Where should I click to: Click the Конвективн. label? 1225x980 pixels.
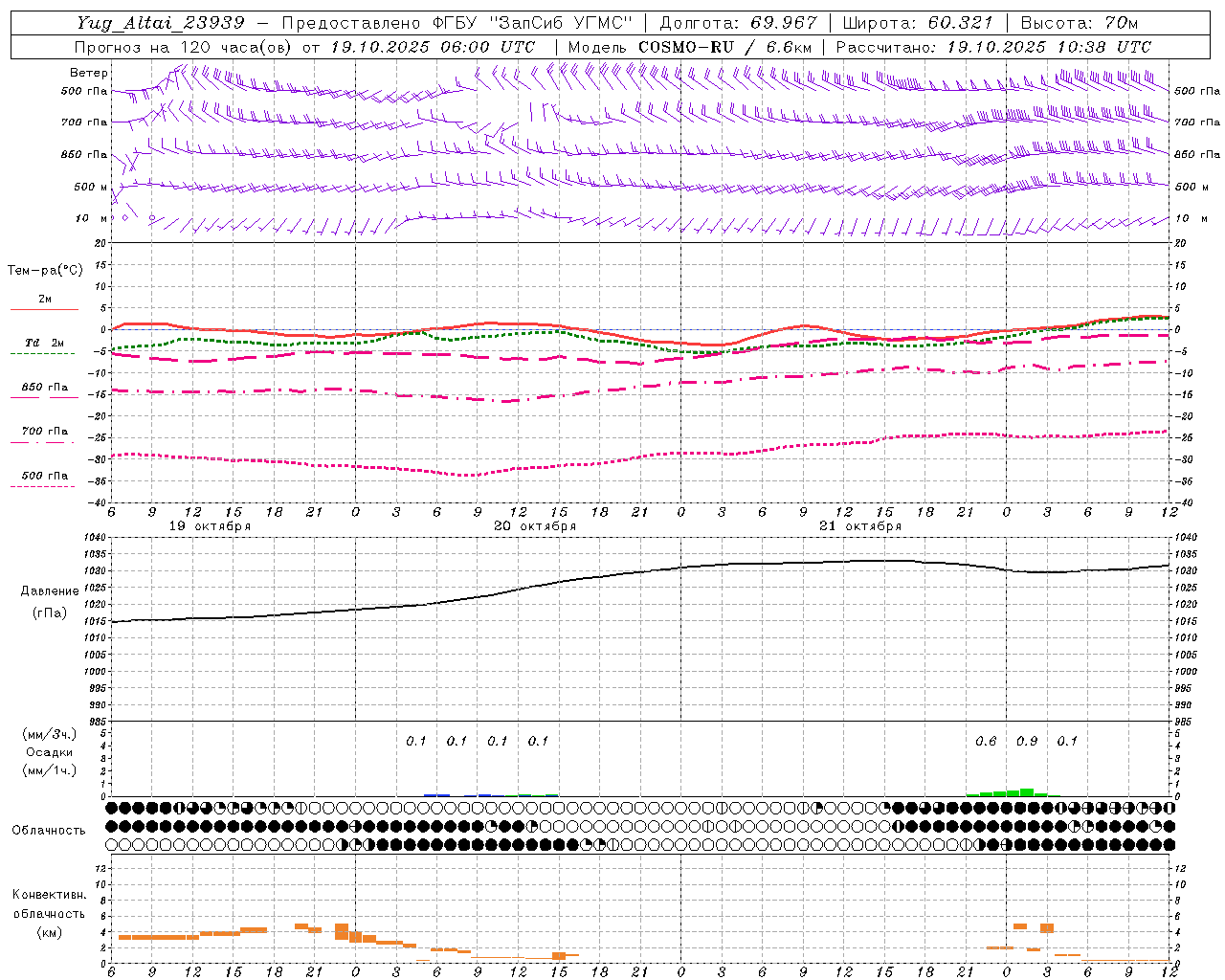pos(49,895)
